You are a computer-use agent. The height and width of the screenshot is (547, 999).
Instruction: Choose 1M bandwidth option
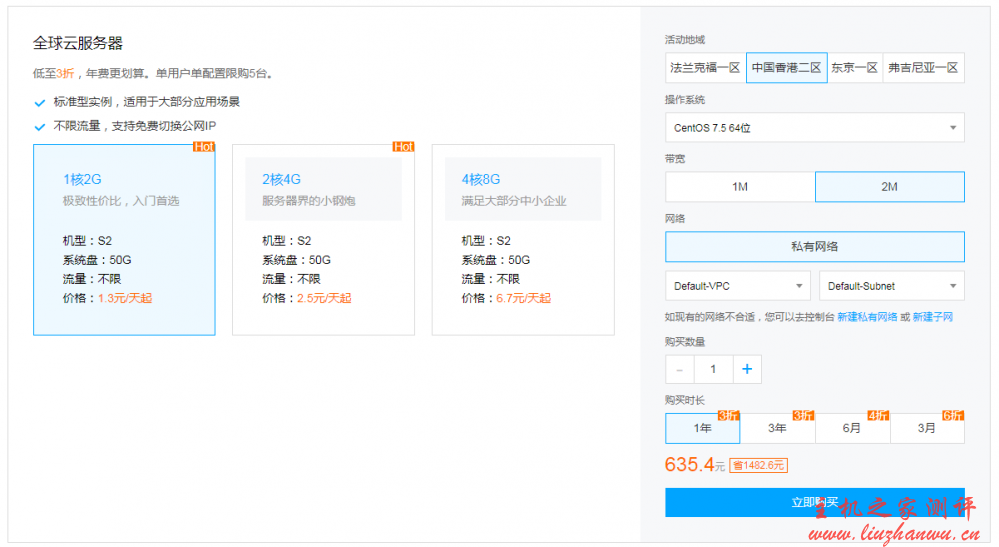click(740, 187)
